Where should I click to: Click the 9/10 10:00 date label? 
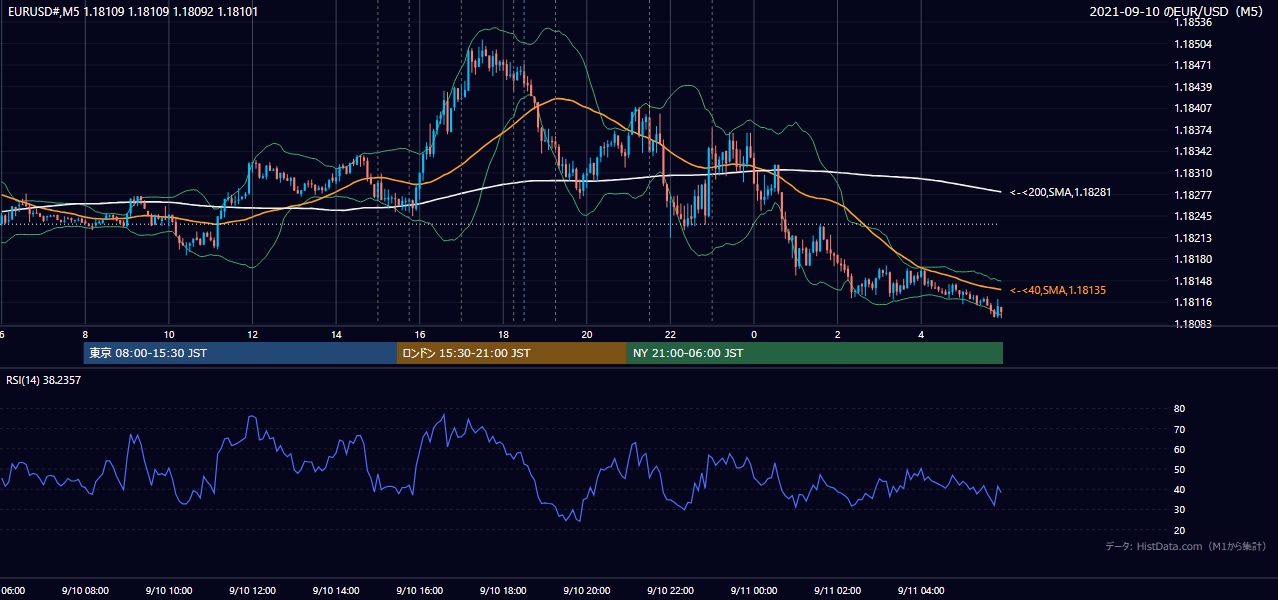tap(168, 591)
